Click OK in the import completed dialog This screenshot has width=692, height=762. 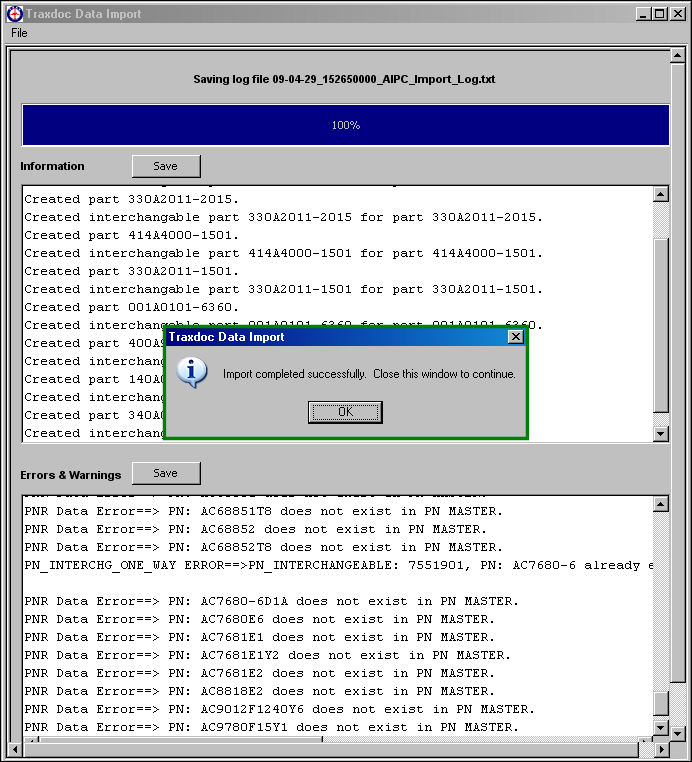click(x=345, y=412)
